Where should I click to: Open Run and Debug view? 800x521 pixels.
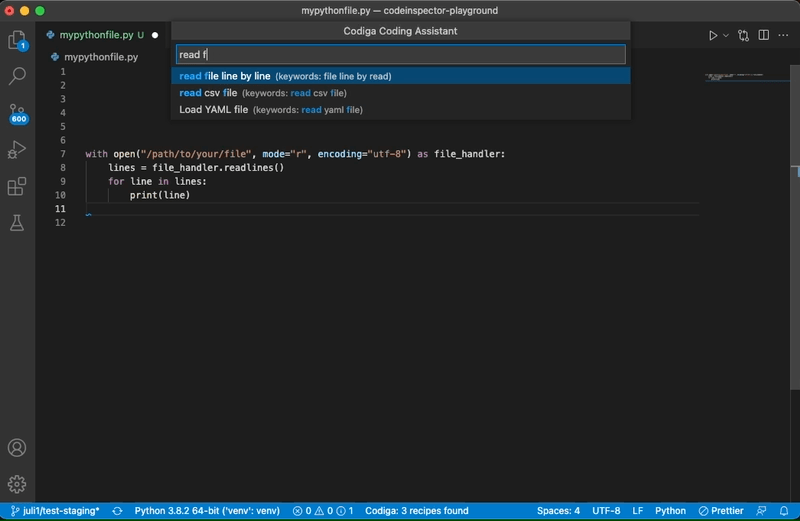(x=17, y=150)
